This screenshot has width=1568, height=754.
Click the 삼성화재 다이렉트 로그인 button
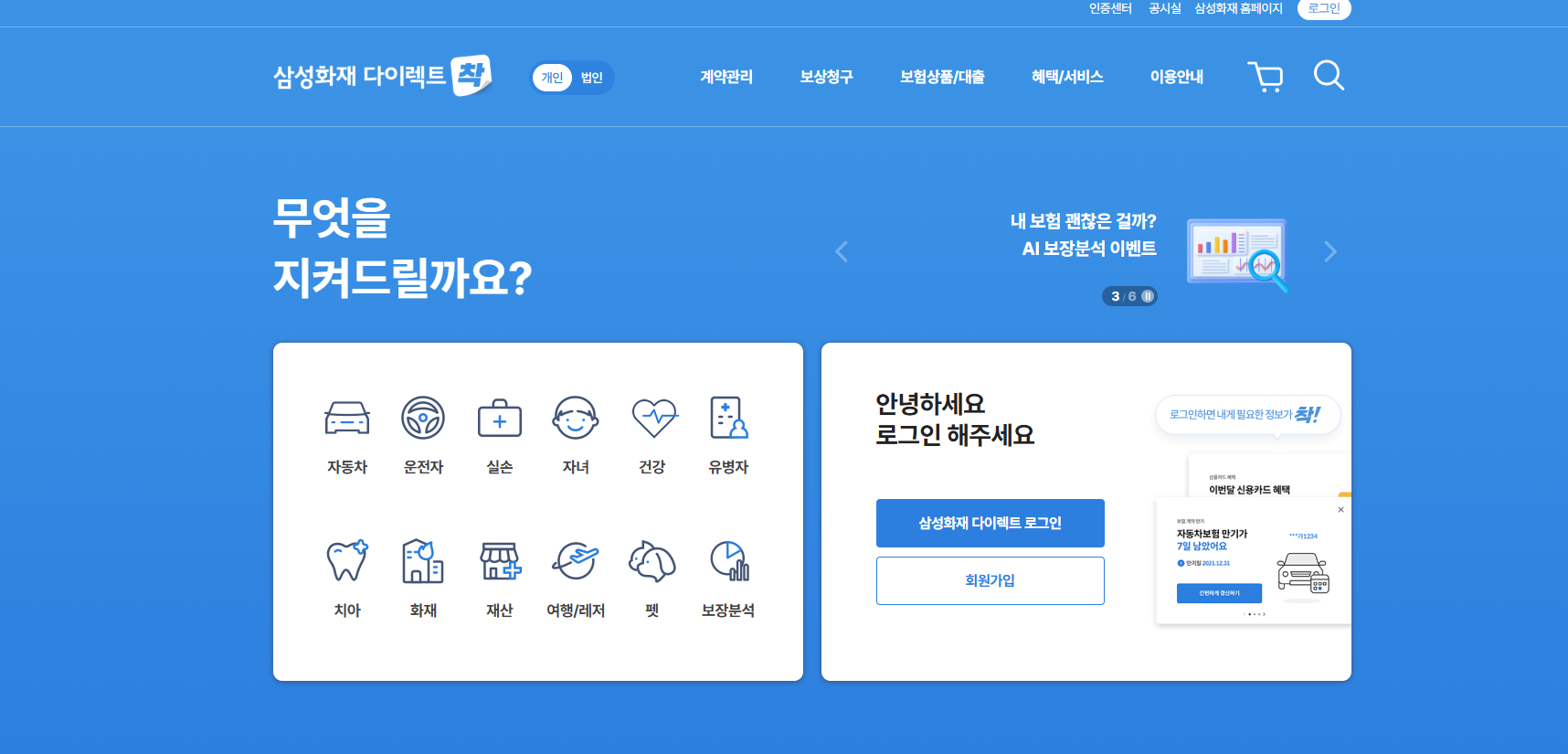991,523
